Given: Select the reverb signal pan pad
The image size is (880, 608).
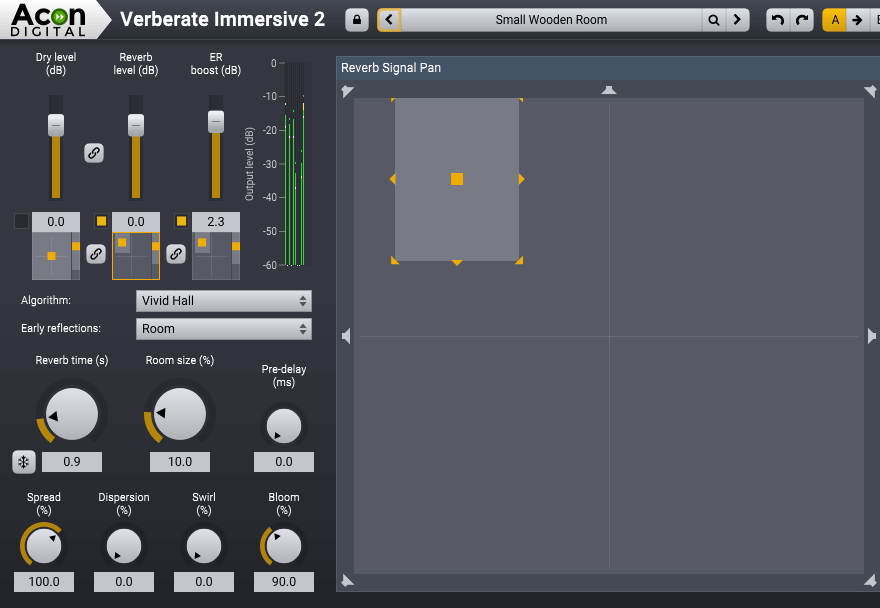Looking at the screenshot, I should click(132, 256).
